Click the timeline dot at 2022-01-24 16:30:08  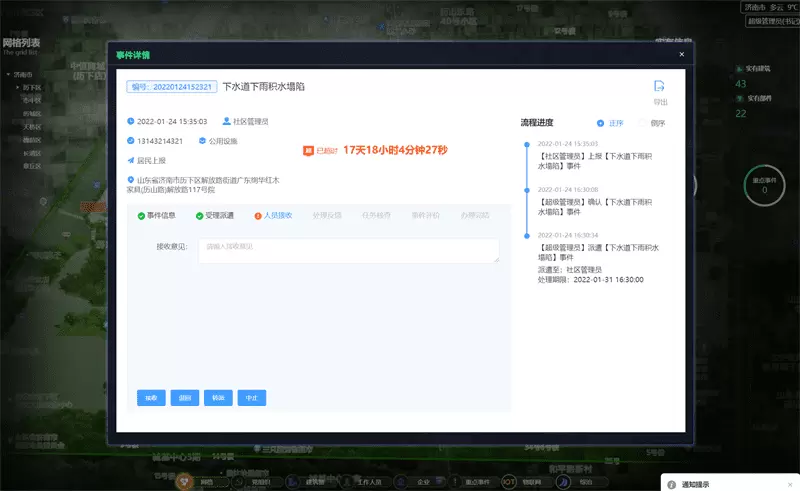coord(527,190)
